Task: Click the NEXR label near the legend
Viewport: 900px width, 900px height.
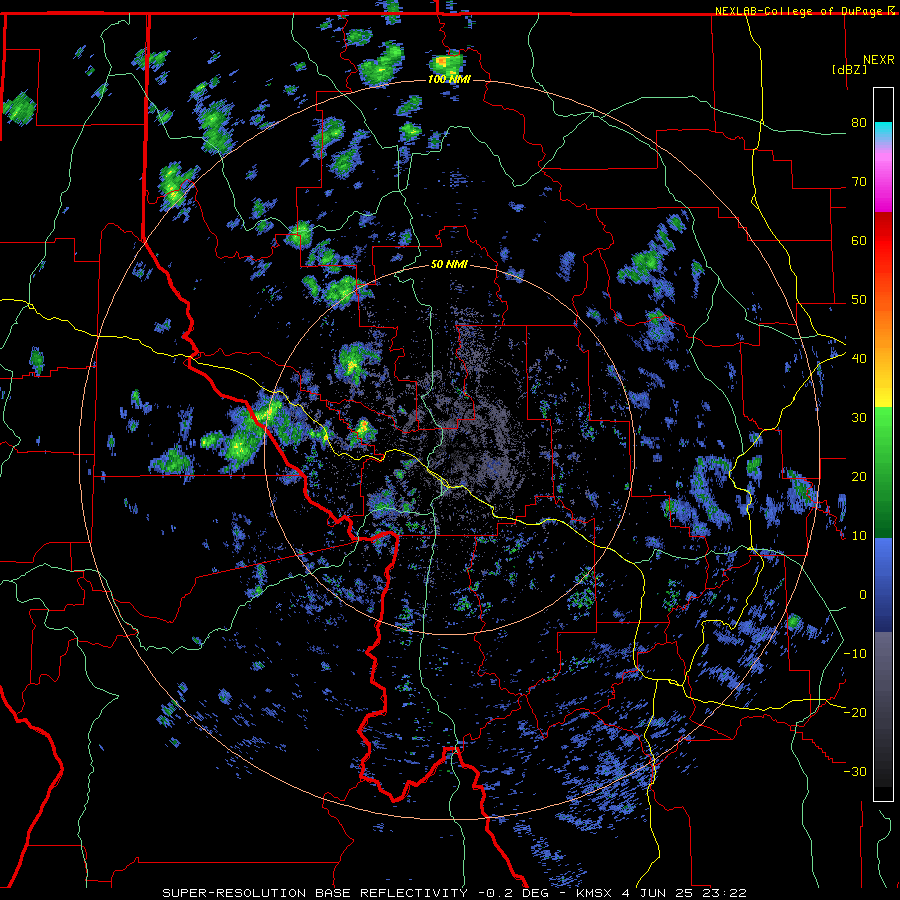Action: tap(878, 59)
